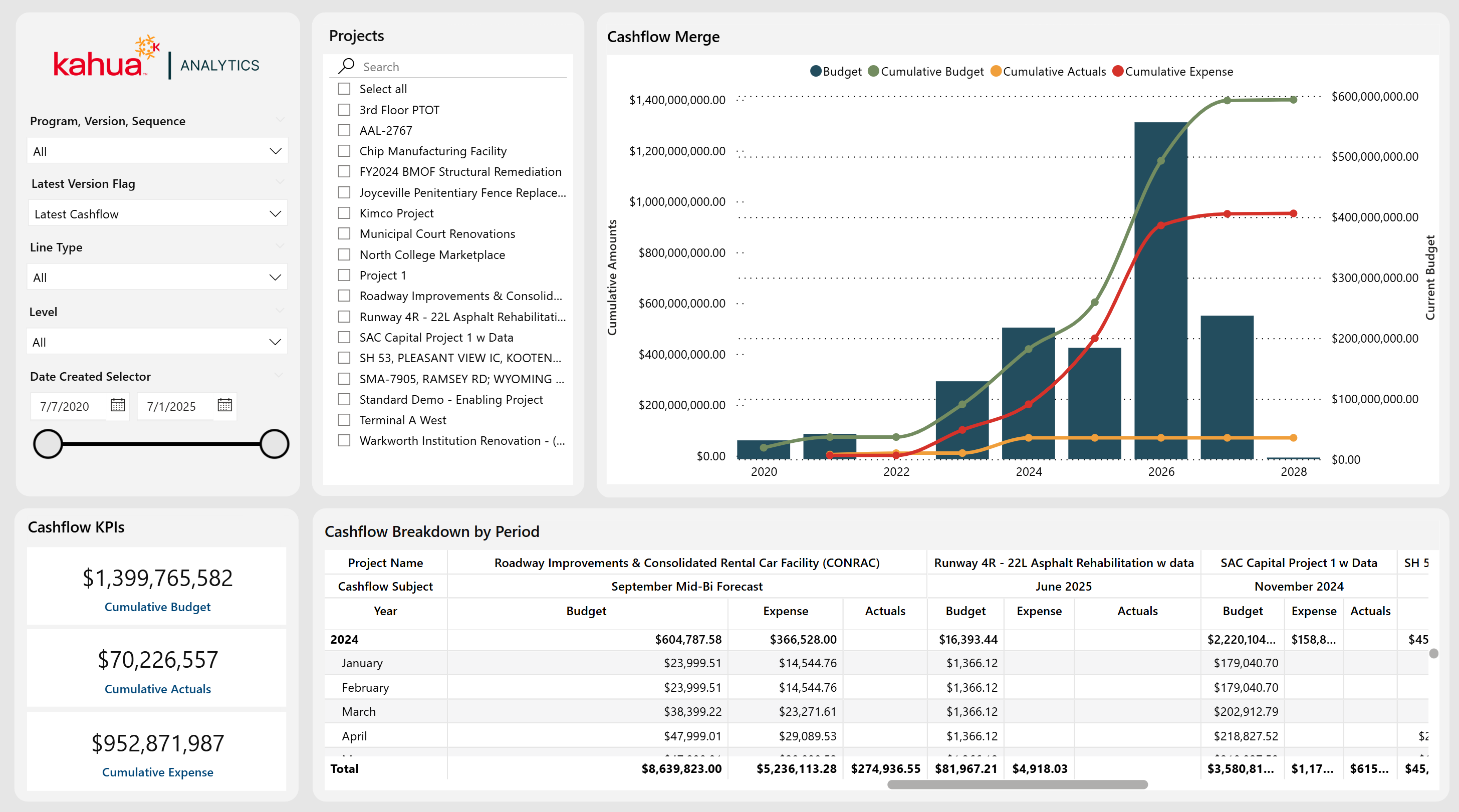Click the Cumulative Budget KPI label
Screen dimensions: 1459x812
pos(157,607)
